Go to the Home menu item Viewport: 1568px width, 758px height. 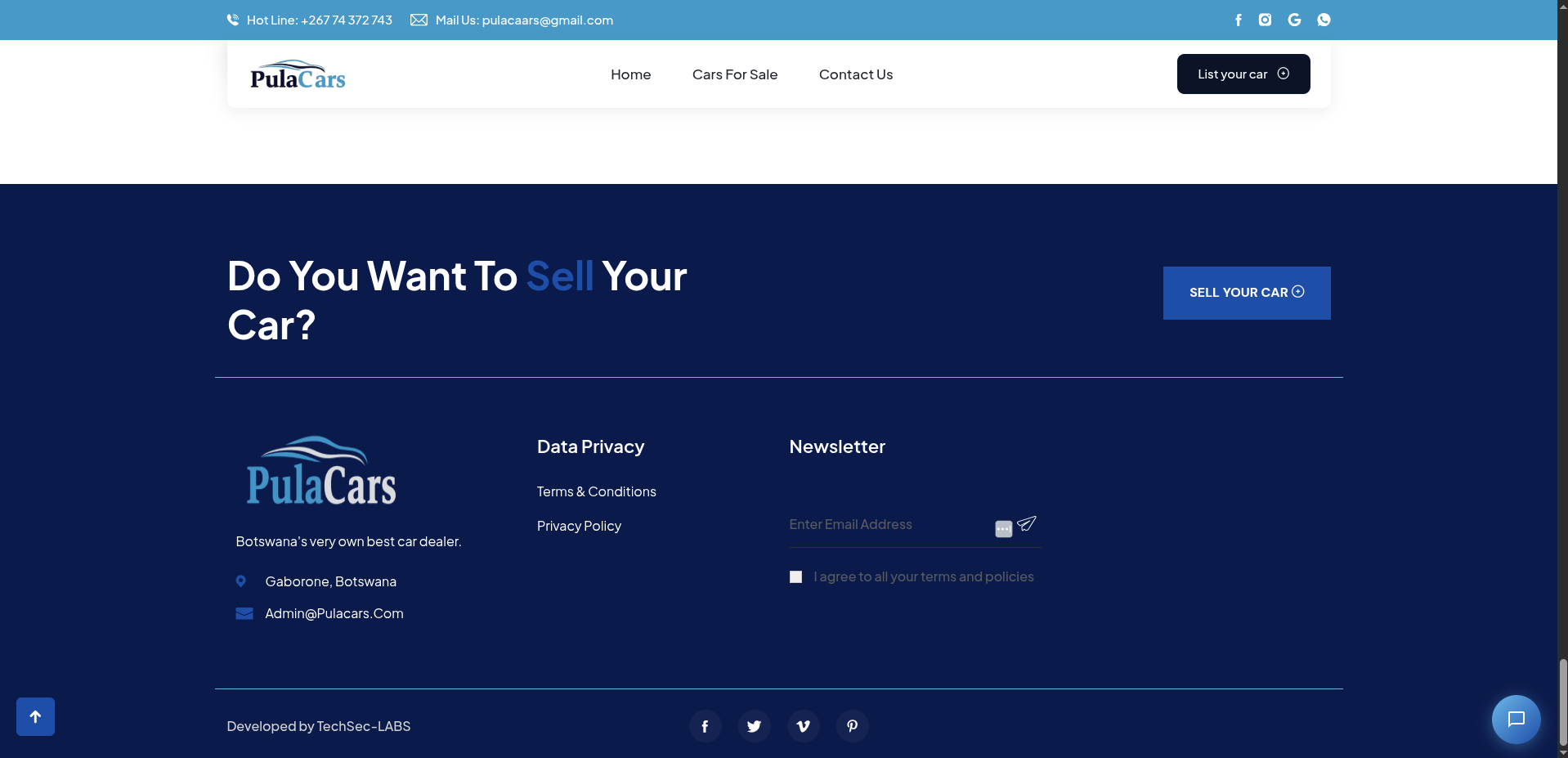click(x=630, y=74)
